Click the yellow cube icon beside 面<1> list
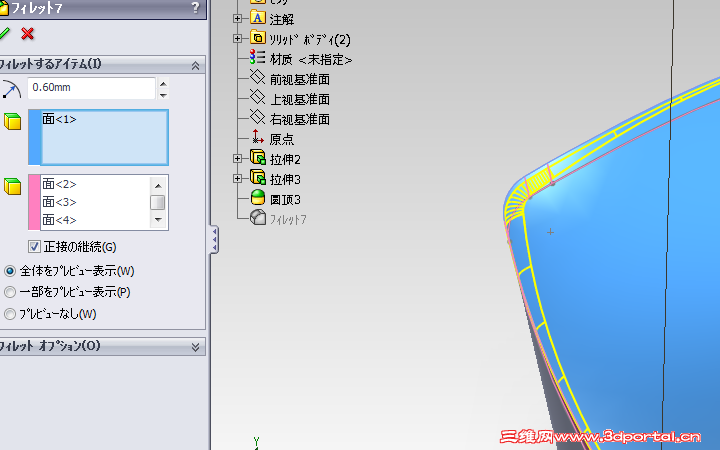Viewport: 720px width, 450px height. click(x=12, y=121)
